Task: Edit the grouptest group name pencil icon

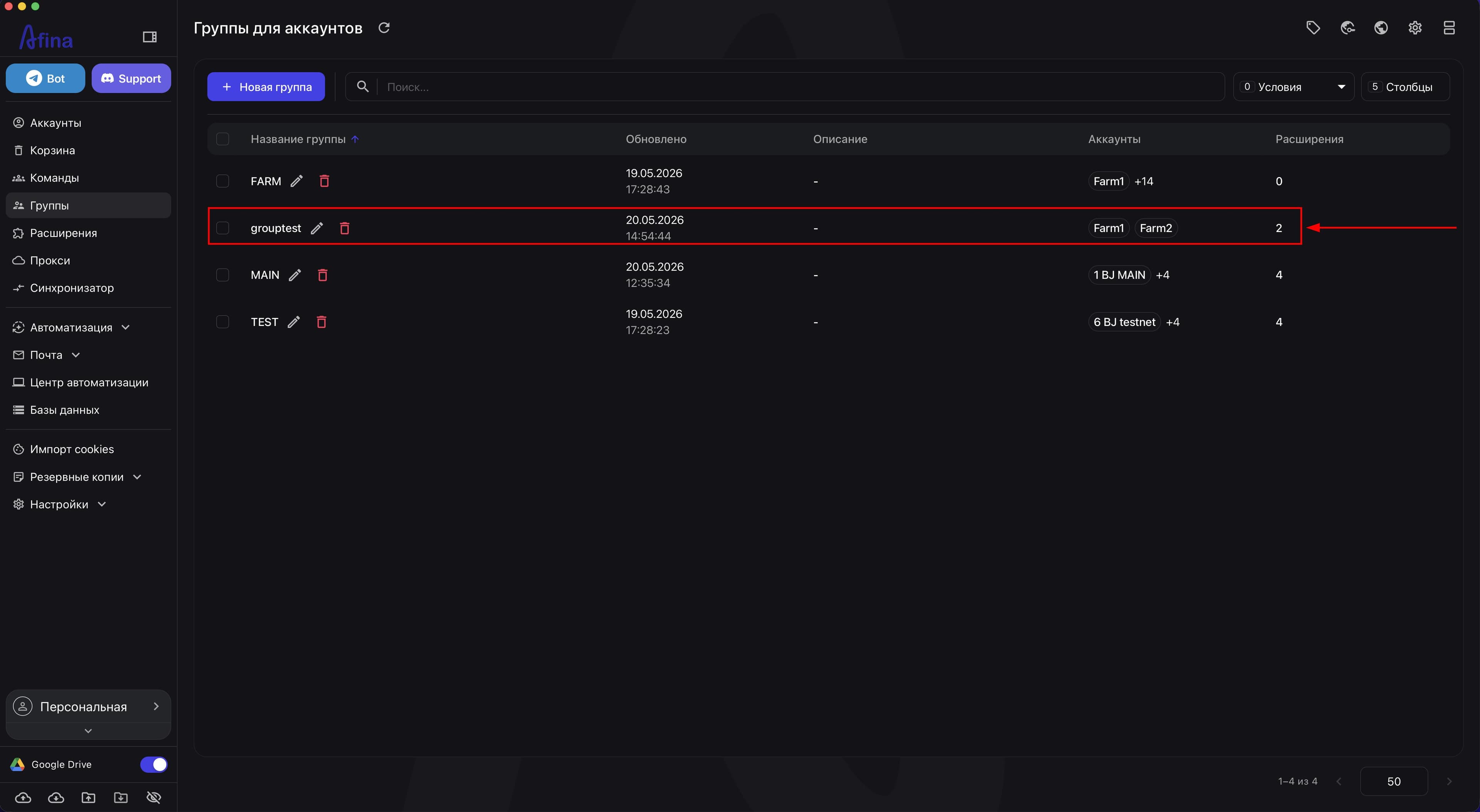Action: pos(316,228)
